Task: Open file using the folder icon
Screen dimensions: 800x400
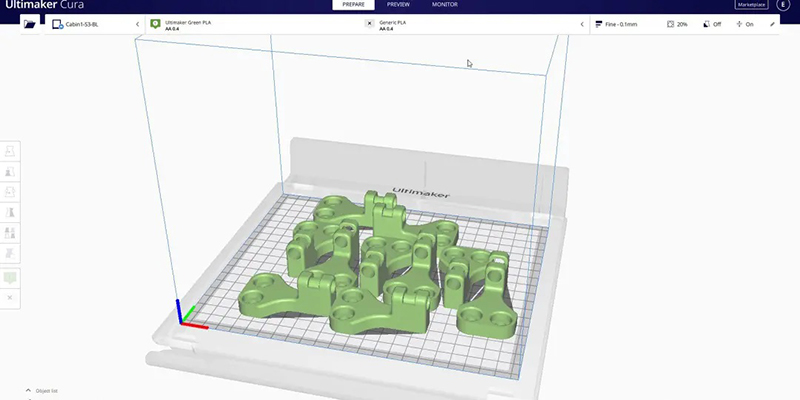Action: pyautogui.click(x=29, y=23)
